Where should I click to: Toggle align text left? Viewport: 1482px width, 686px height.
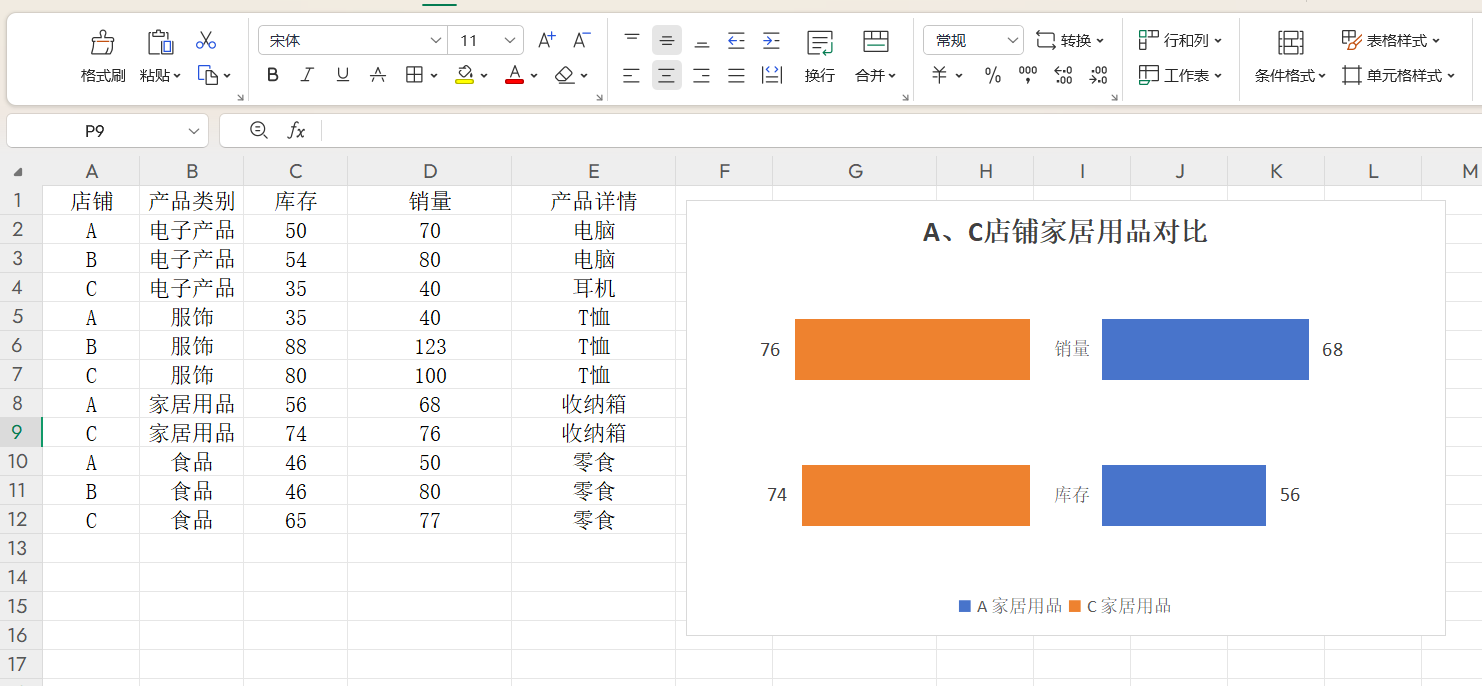(631, 75)
